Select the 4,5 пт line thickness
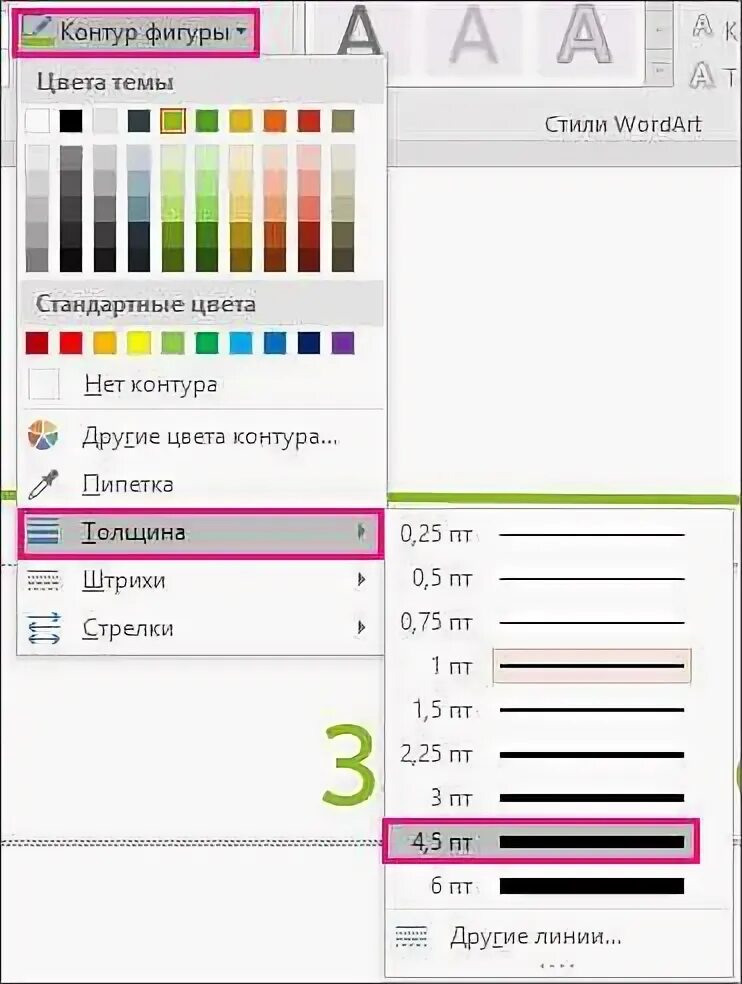742x984 pixels. (x=541, y=842)
